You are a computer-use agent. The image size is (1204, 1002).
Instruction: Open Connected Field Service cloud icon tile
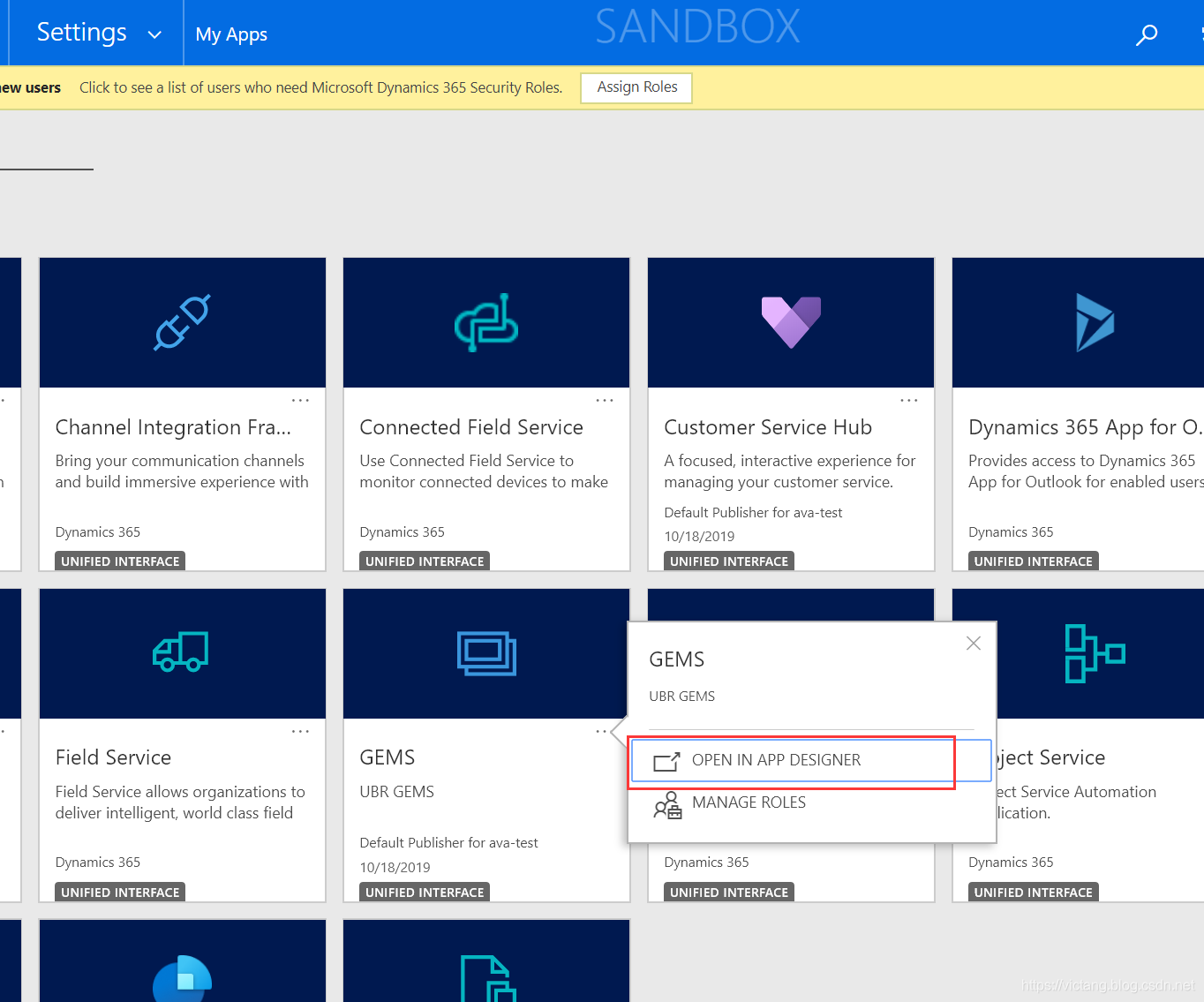coord(486,322)
